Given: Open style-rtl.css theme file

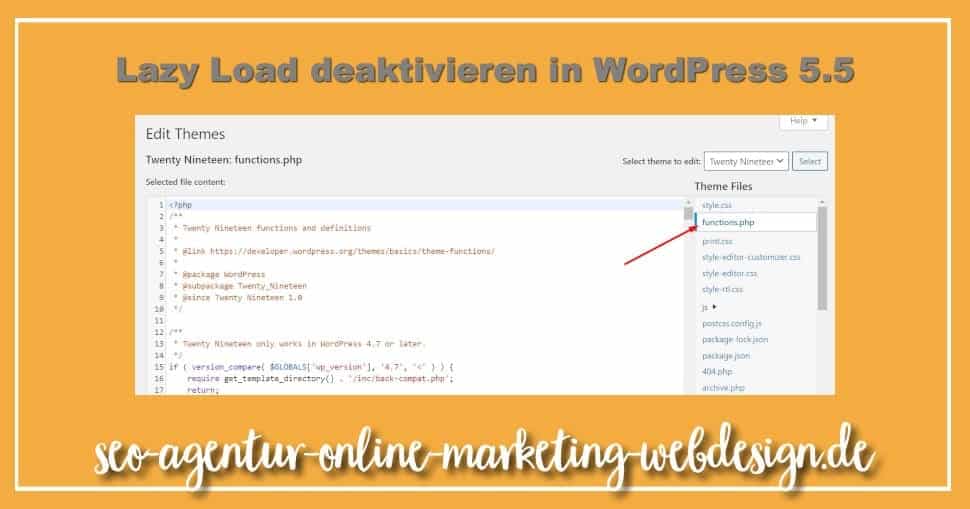Looking at the screenshot, I should point(722,289).
